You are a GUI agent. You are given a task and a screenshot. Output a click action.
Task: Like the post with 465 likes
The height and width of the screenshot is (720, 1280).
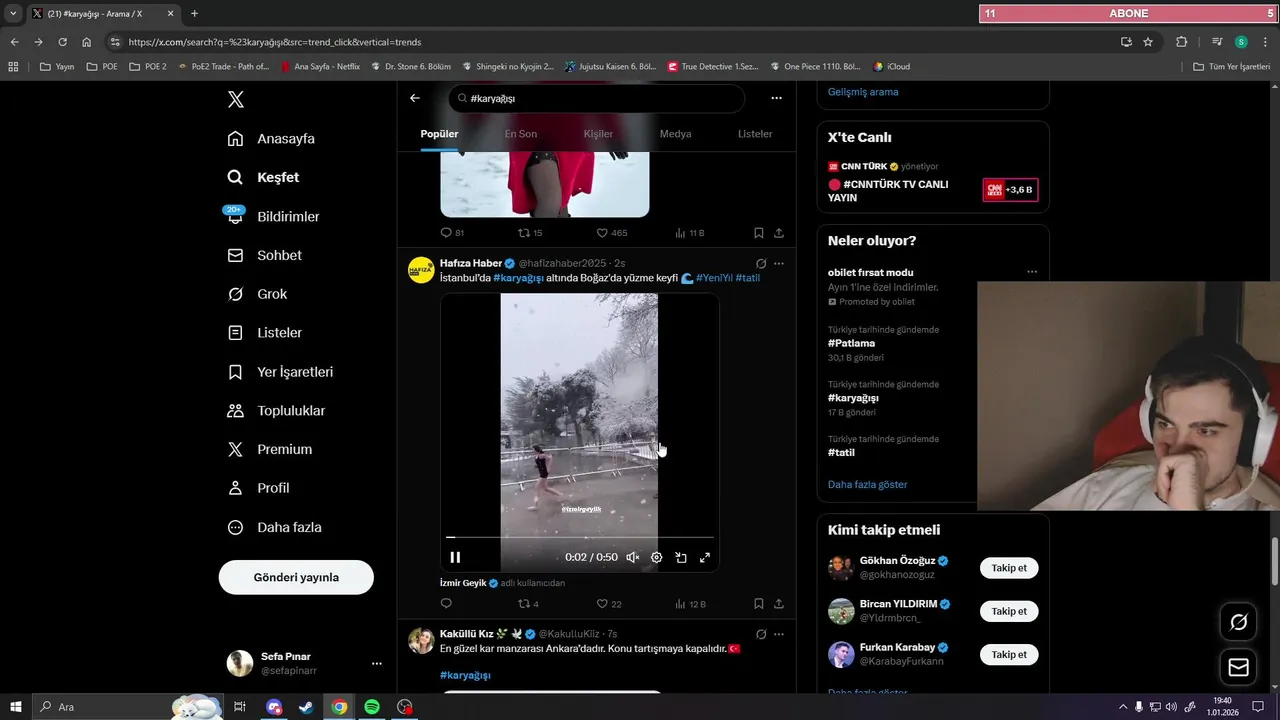tap(611, 233)
